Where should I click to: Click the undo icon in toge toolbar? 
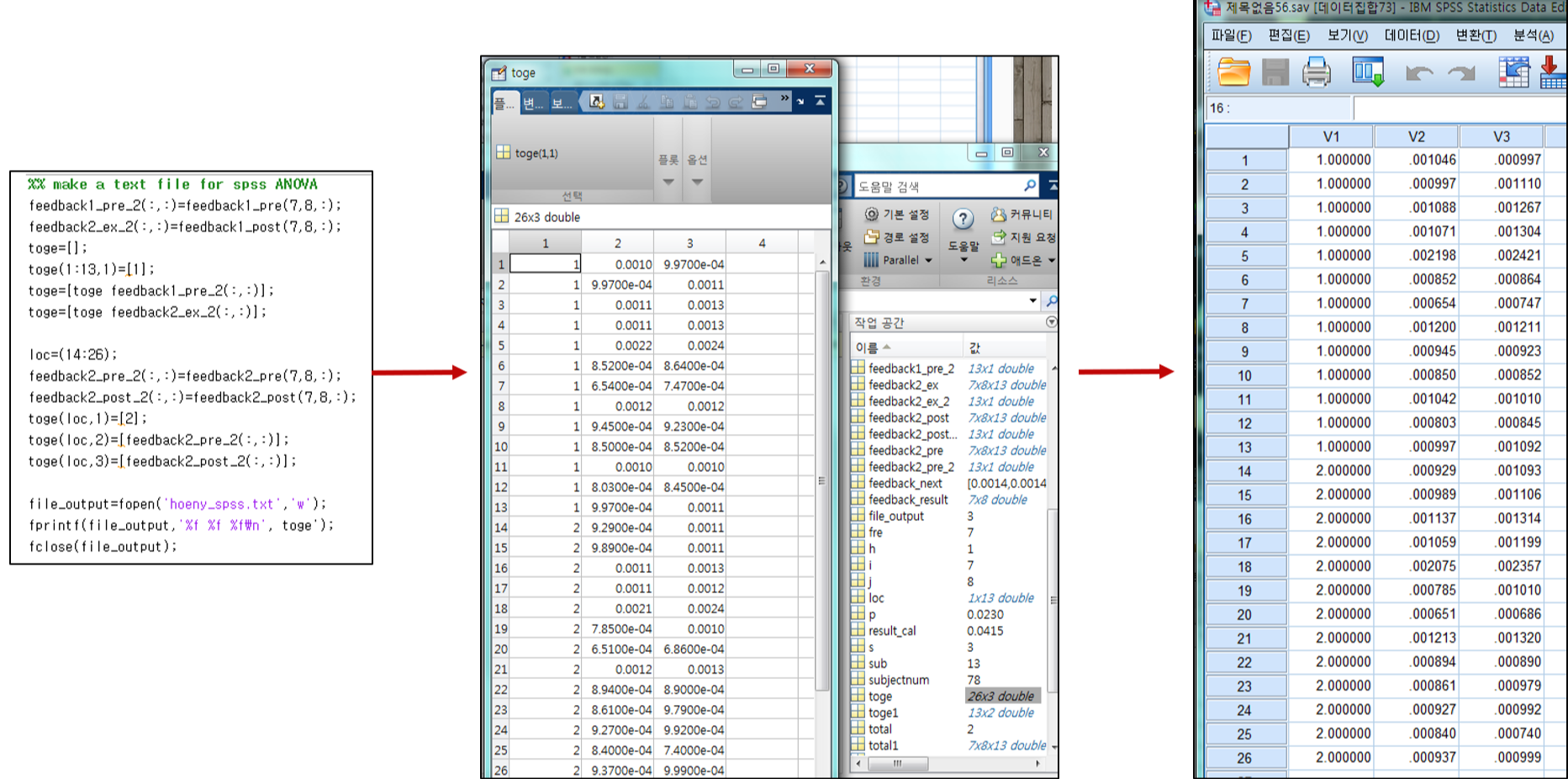pos(713,102)
